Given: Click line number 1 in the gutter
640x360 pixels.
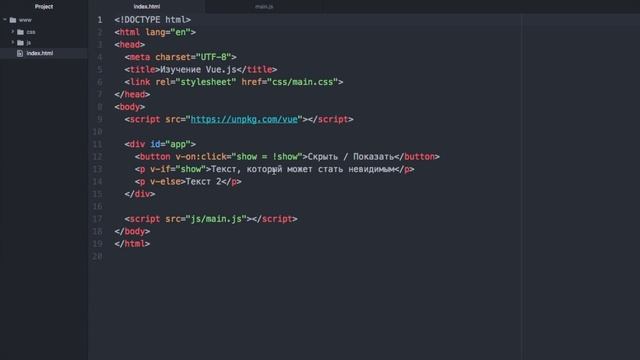Looking at the screenshot, I should tap(100, 20).
